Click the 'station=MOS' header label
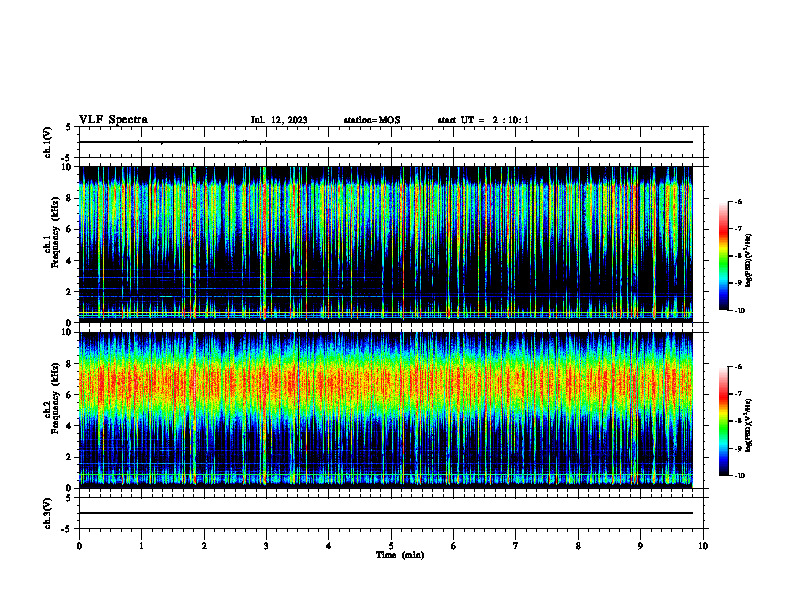Viewport: 792px width, 612px height. coord(372,120)
